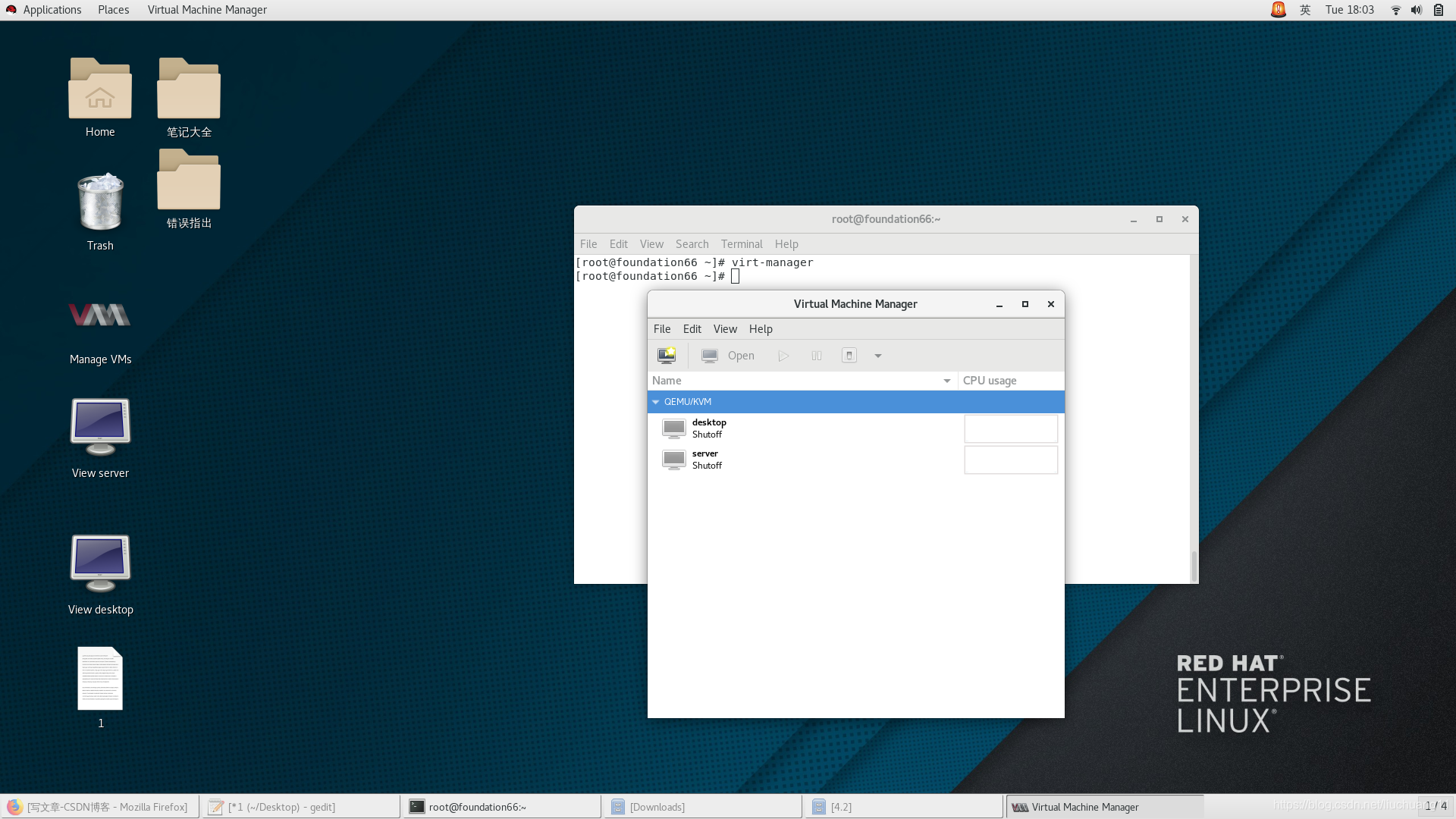Create a new virtual machine icon
The height and width of the screenshot is (819, 1456).
pos(667,356)
